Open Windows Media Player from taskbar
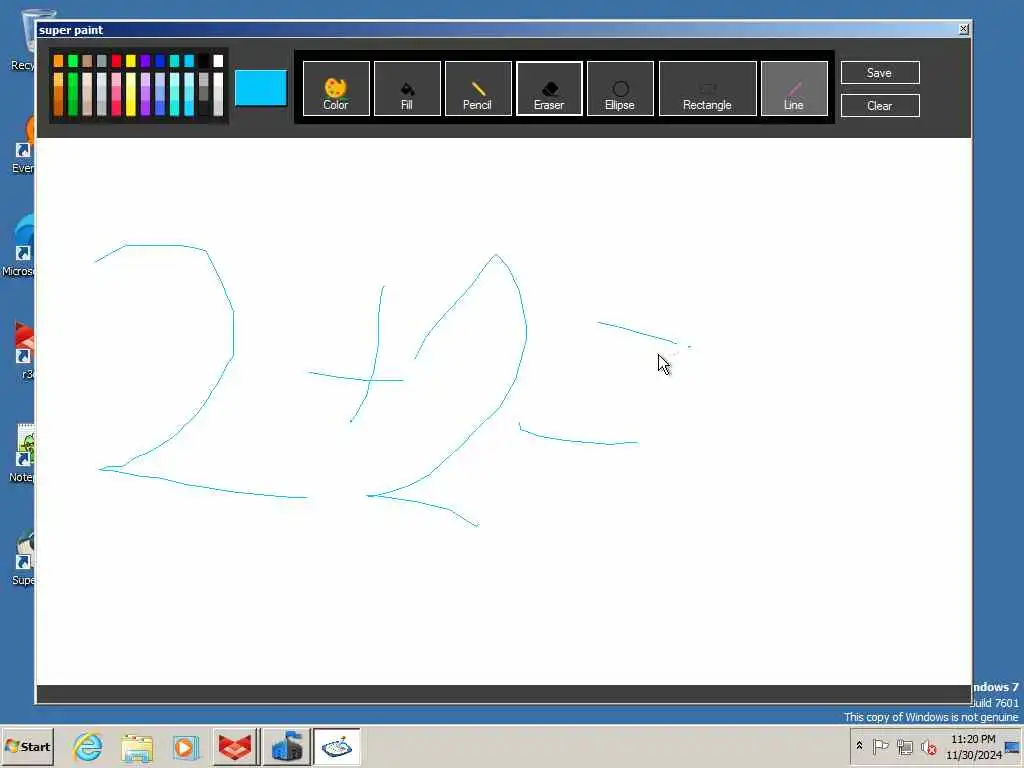 [x=185, y=746]
